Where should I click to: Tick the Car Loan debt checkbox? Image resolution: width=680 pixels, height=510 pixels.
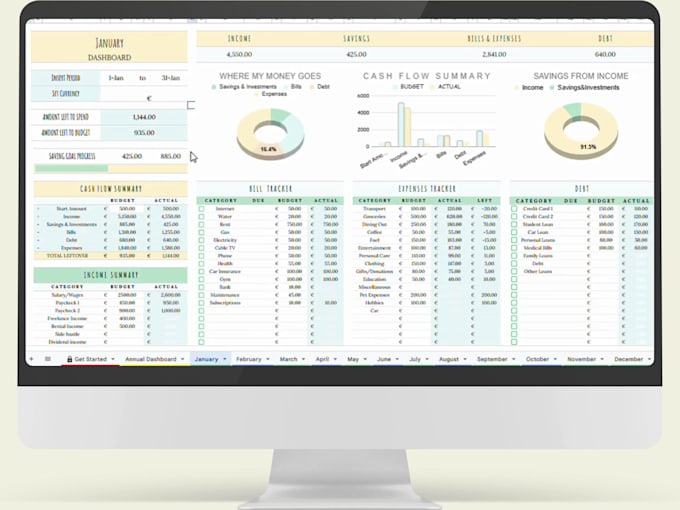click(x=514, y=232)
